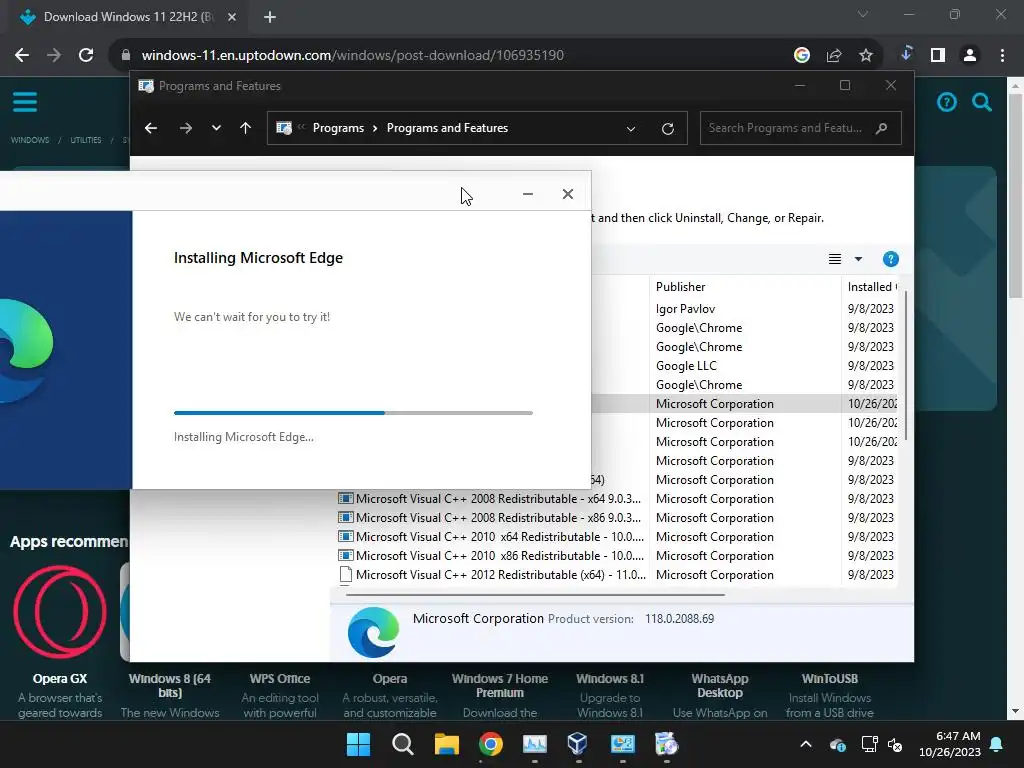Select Microsoft Visual C++ 2012 Redistributable (x64)
Viewport: 1024px width, 768px height.
click(x=492, y=575)
